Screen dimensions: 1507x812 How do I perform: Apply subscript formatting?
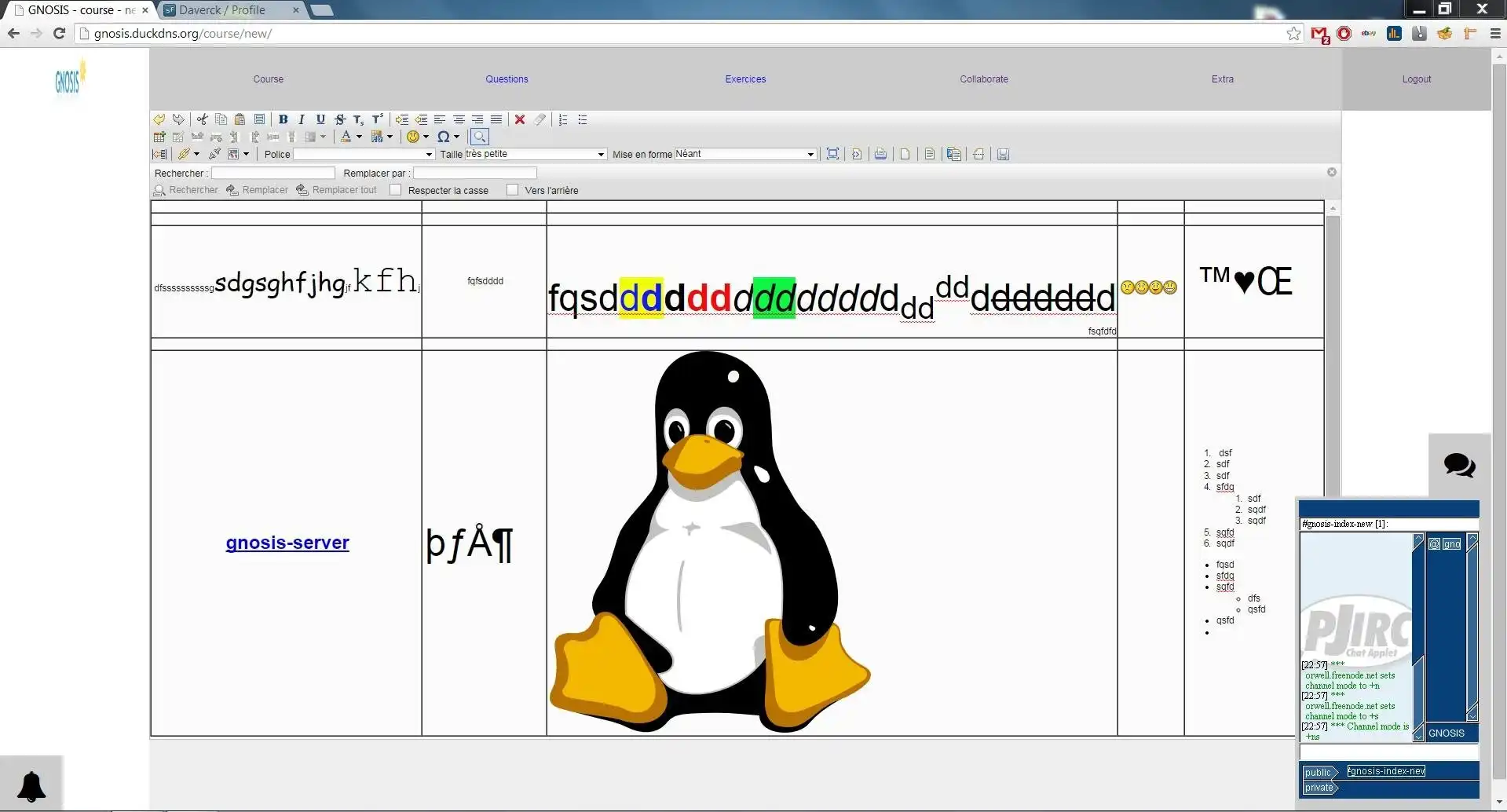coord(358,119)
